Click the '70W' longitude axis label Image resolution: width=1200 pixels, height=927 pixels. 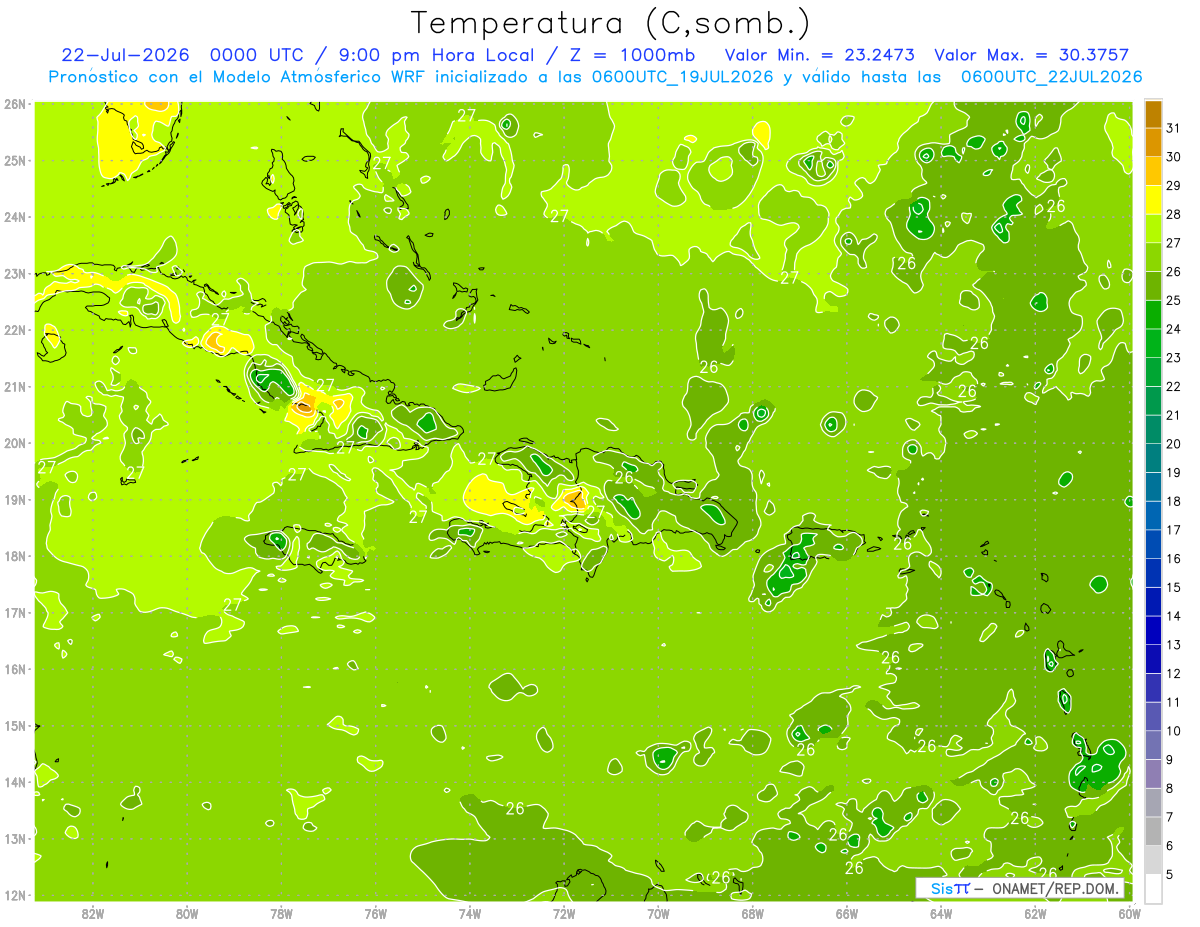pyautogui.click(x=658, y=914)
